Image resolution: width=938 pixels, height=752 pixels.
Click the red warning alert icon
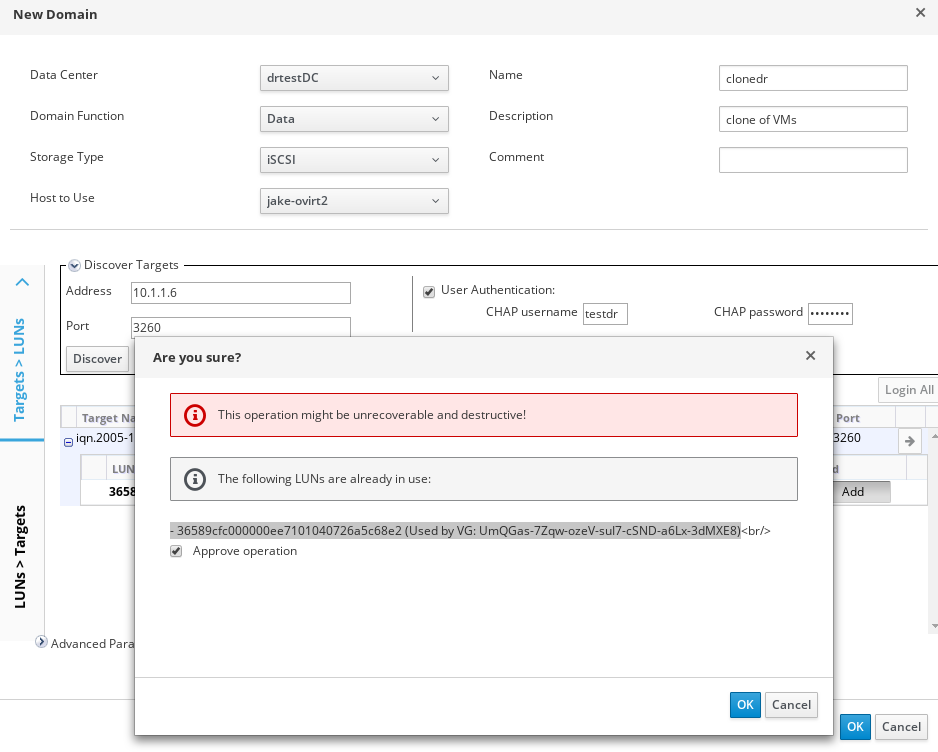[196, 415]
